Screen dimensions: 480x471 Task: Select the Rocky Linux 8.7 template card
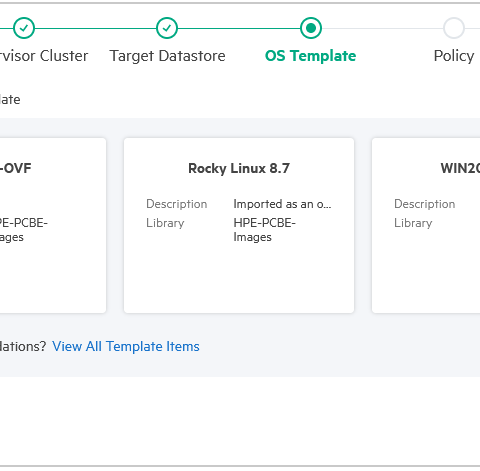click(239, 225)
